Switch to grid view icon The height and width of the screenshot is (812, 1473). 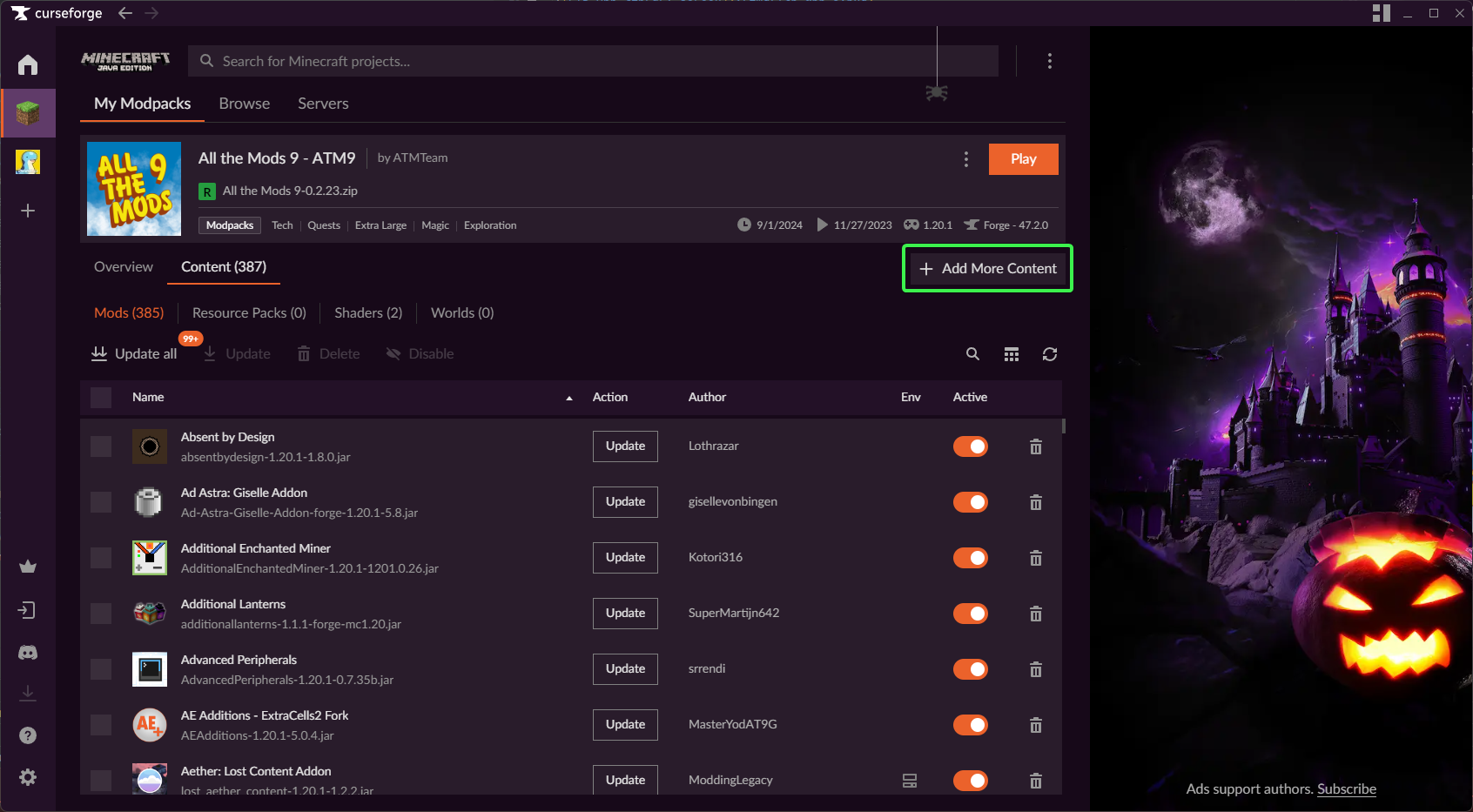click(1012, 354)
